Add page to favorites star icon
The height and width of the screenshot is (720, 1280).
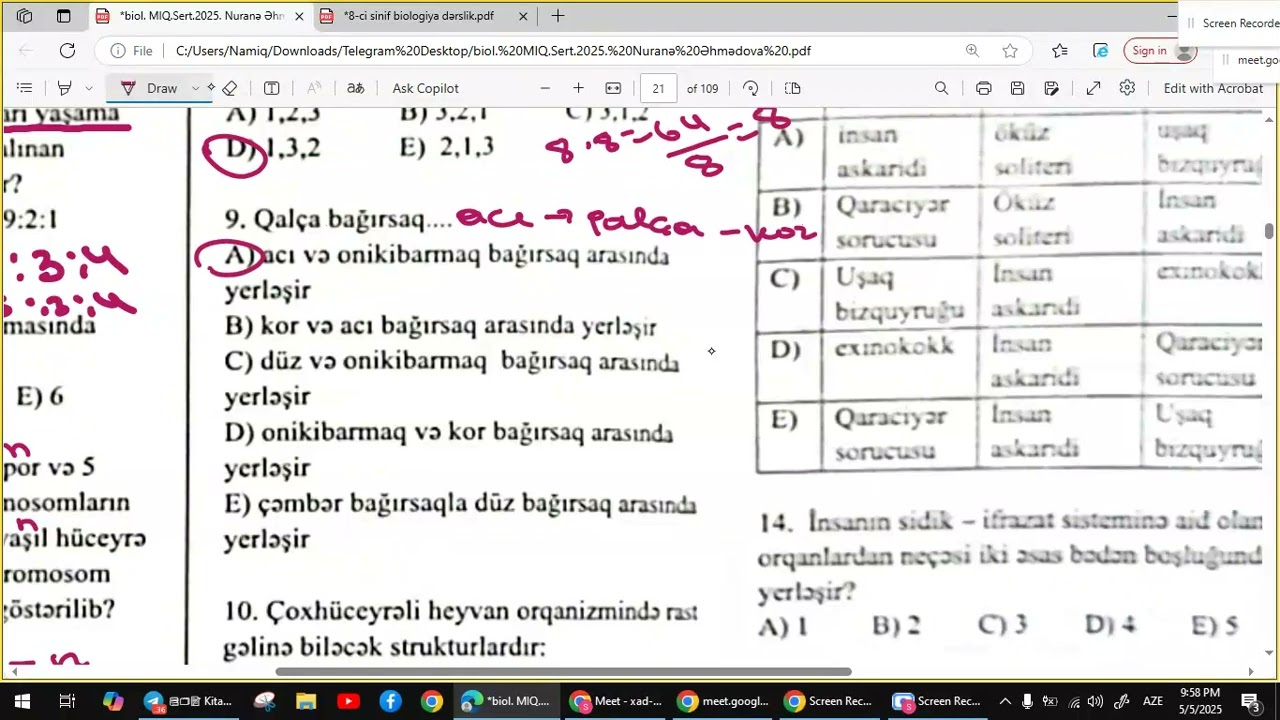[1010, 51]
